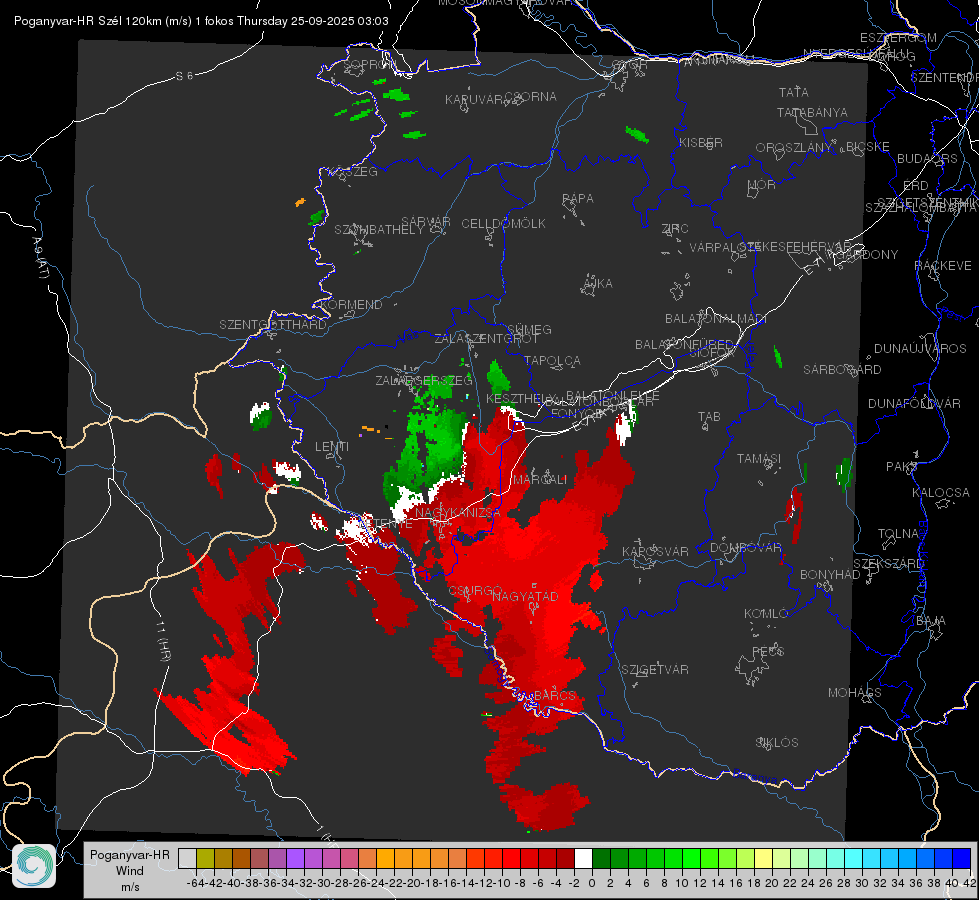This screenshot has width=979, height=900.
Task: Click the olive -64 m/s legend swatch
Action: [205, 858]
